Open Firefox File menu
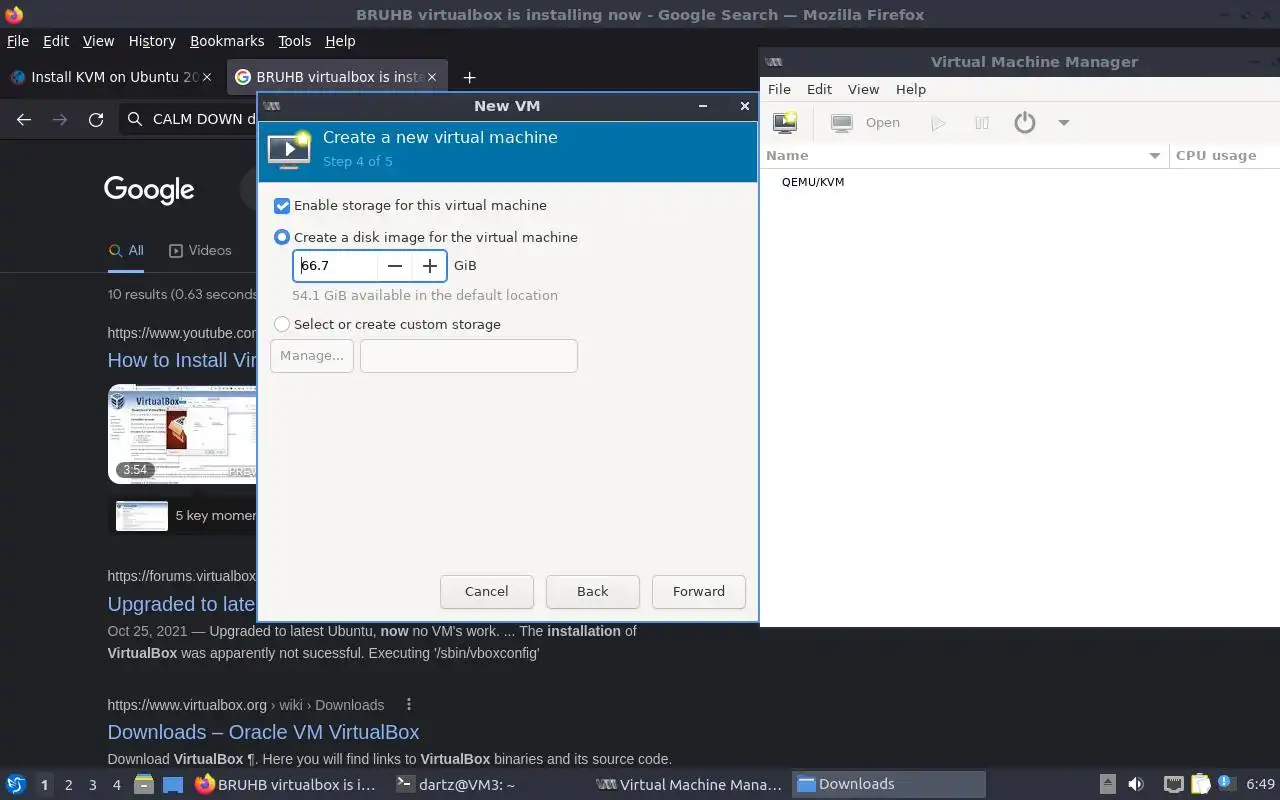Screen dimensions: 1280x800 point(18,41)
